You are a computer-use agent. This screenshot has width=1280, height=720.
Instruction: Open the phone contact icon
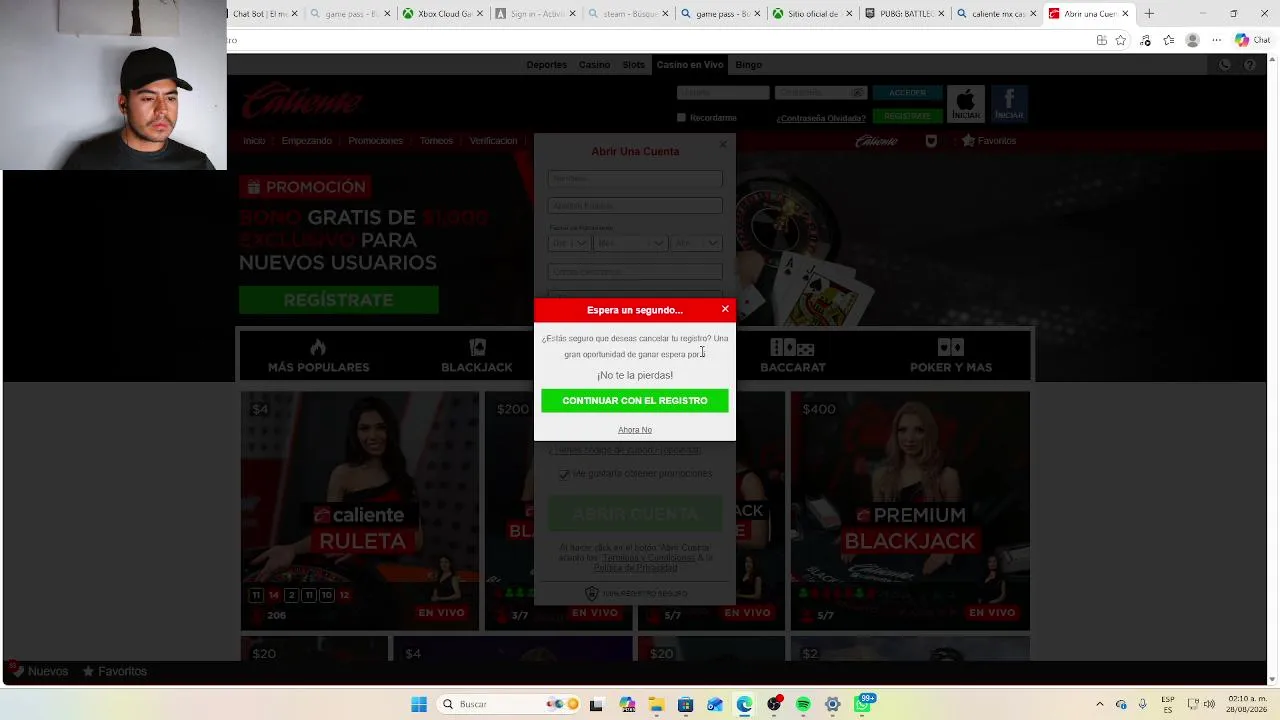coord(1225,65)
